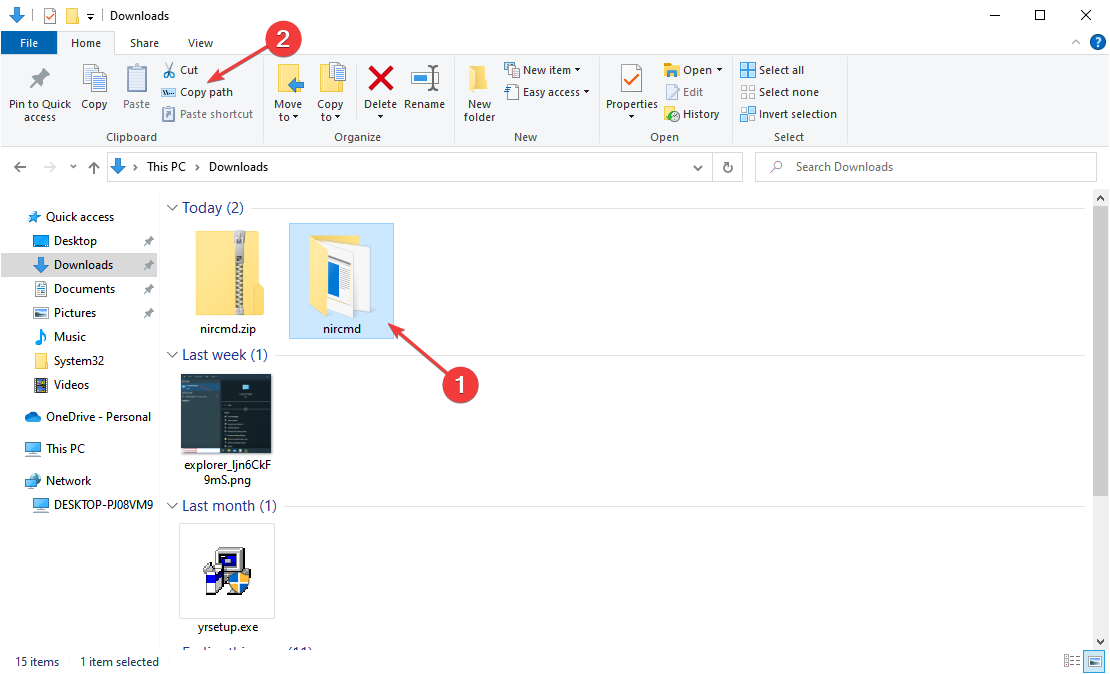Click Pin to Quick access icon
The height and width of the screenshot is (674, 1110).
[40, 80]
